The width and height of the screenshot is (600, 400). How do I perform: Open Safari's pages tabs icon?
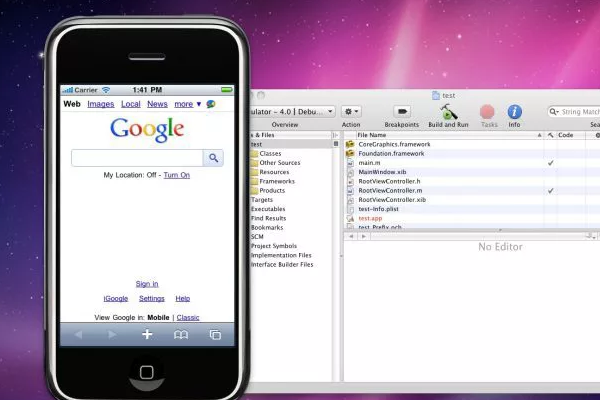tap(215, 335)
